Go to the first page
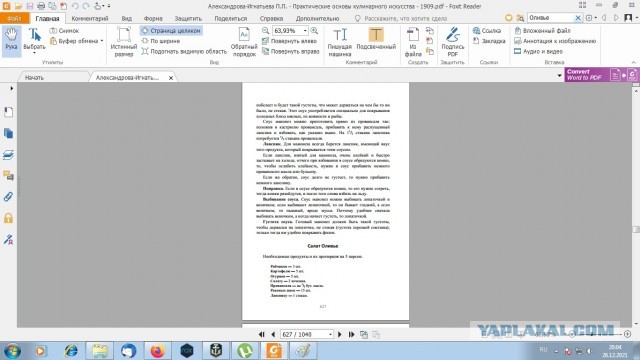Viewport: 640px width, 360px height. click(262, 335)
